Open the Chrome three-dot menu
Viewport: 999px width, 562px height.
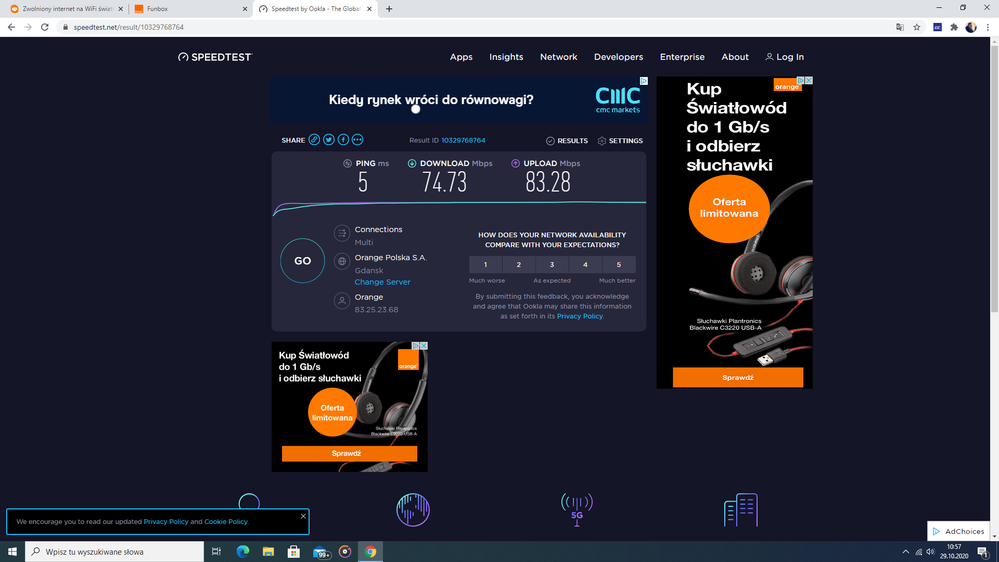pos(988,27)
